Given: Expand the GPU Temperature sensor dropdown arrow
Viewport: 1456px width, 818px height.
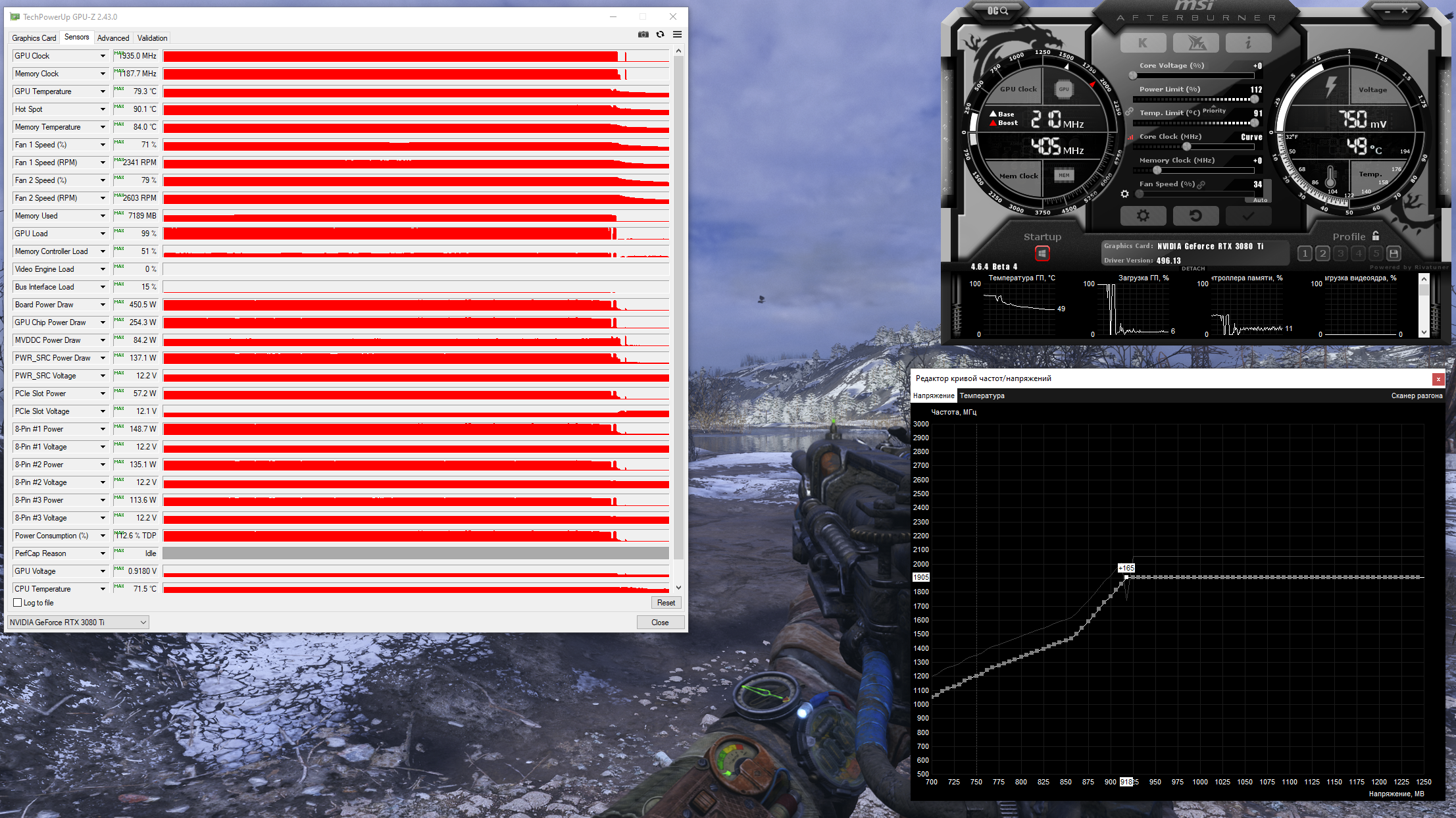Looking at the screenshot, I should coord(103,91).
